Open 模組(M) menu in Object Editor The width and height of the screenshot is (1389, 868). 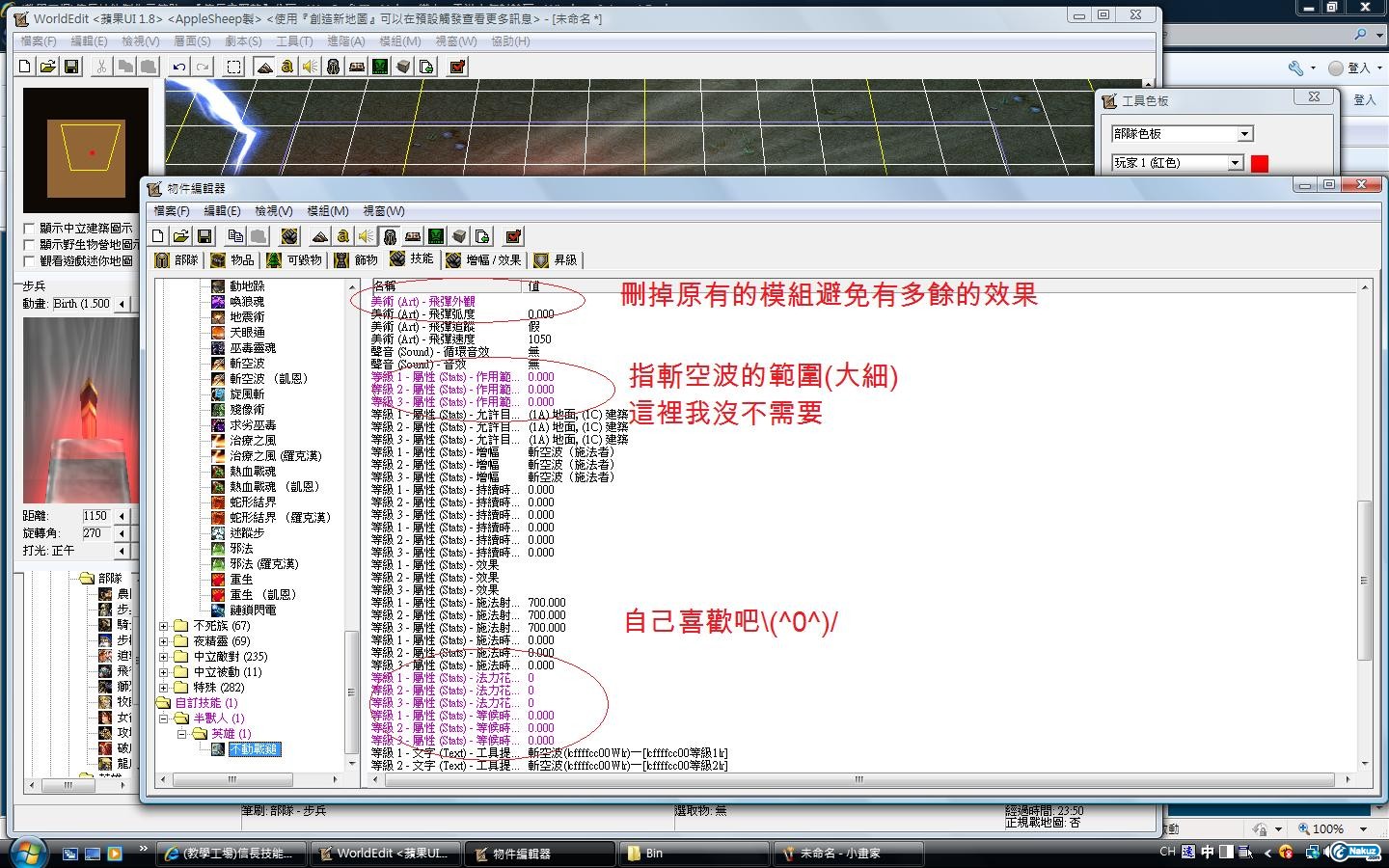click(327, 211)
